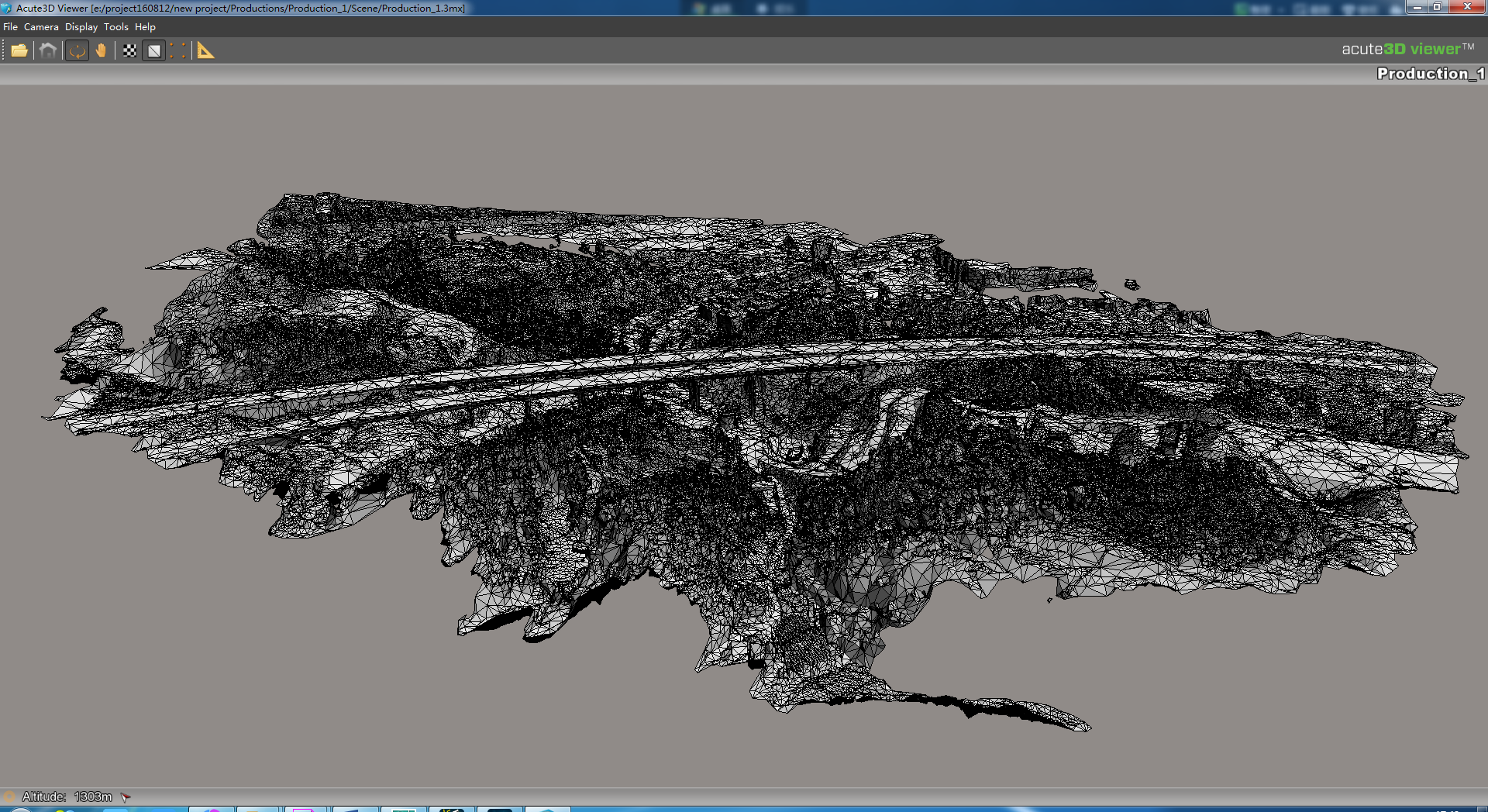Click the Acute3D Viewer title bar app icon
Image resolution: width=1488 pixels, height=812 pixels.
7,8
